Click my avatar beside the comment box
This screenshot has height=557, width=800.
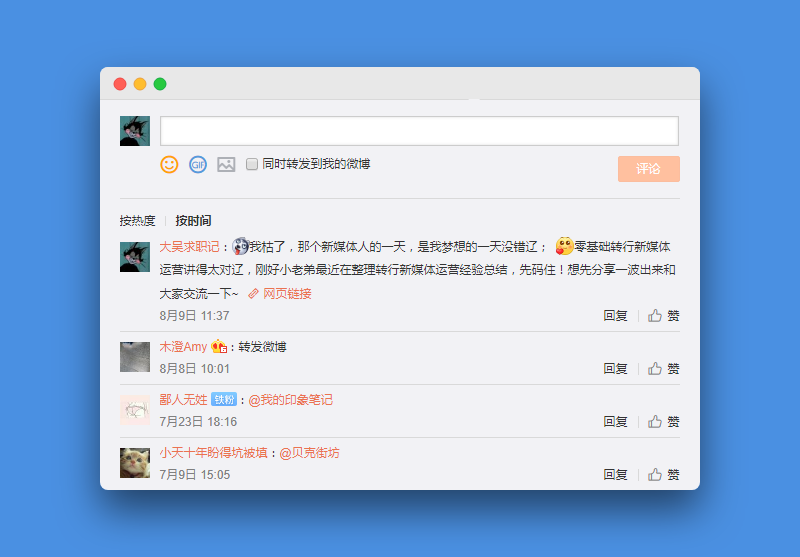point(135,131)
